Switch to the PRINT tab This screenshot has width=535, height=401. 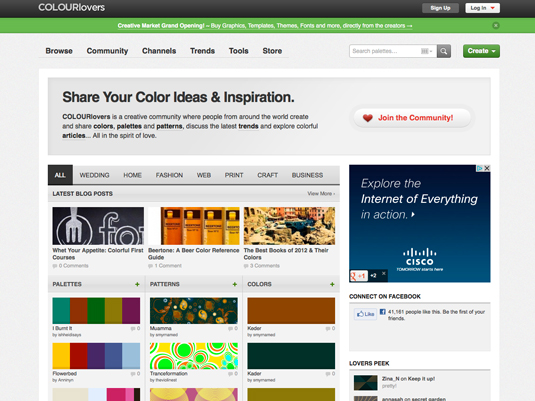pyautogui.click(x=234, y=175)
